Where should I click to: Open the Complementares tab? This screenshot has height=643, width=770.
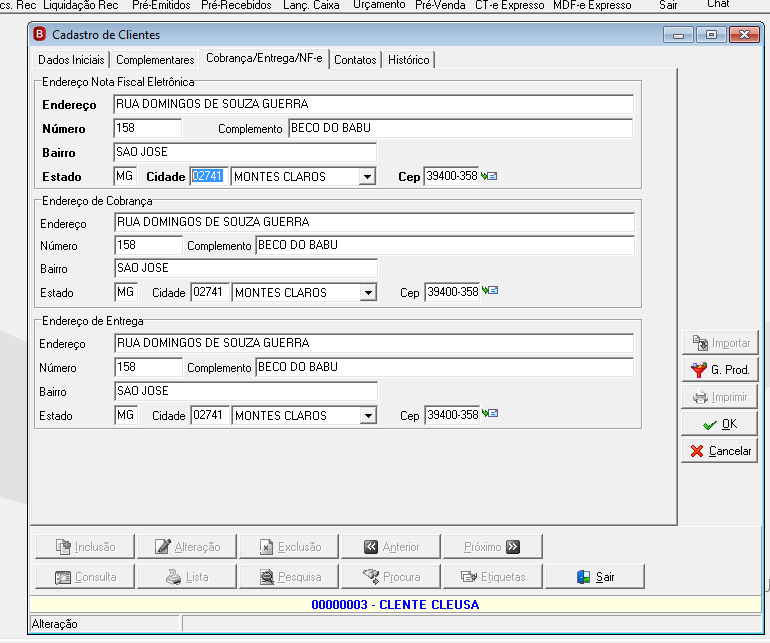click(155, 59)
